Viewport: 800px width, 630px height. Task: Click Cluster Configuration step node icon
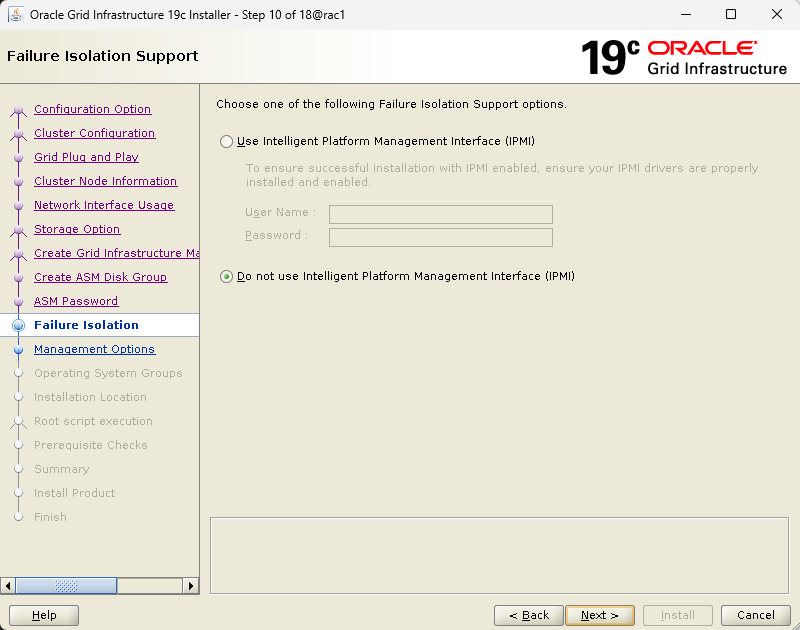click(18, 134)
